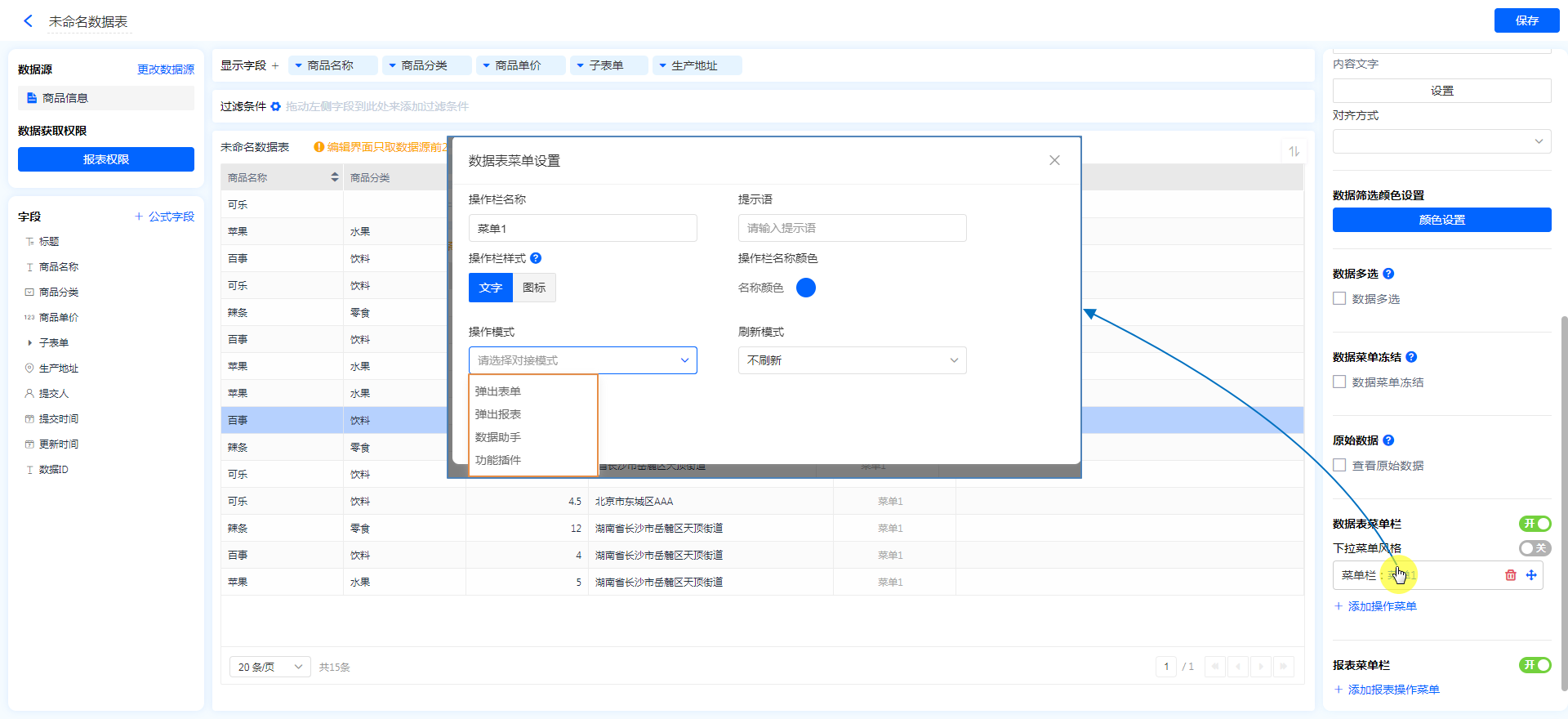Delete 菜单栏 item with red trash icon
1568x719 pixels.
pos(1510,575)
